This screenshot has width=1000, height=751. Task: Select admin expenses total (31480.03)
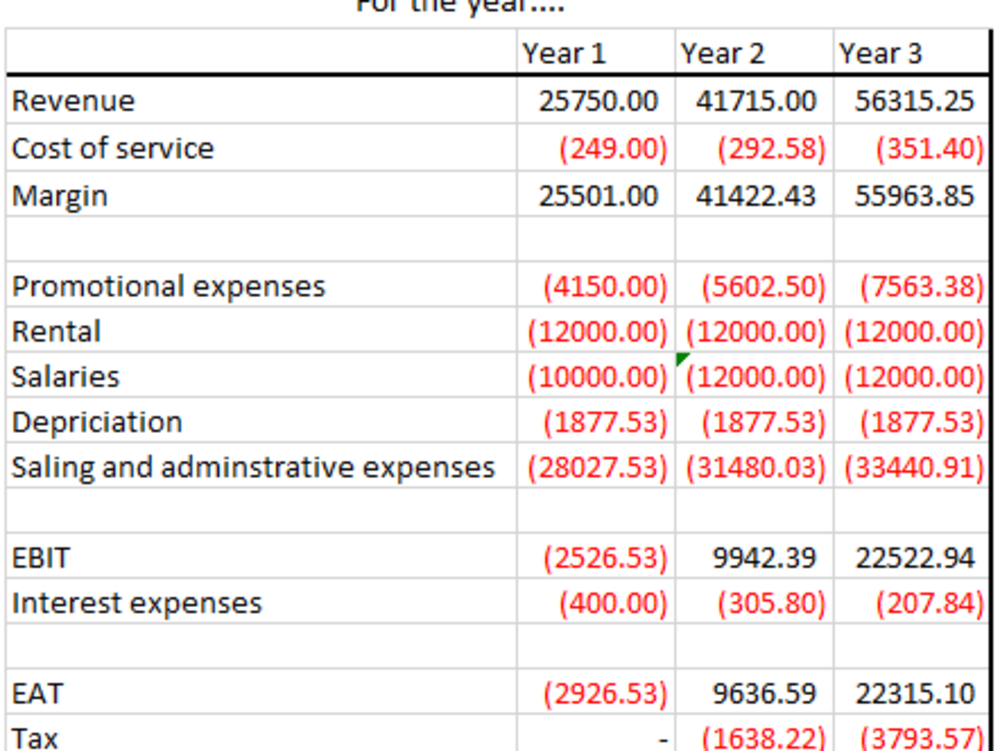754,466
